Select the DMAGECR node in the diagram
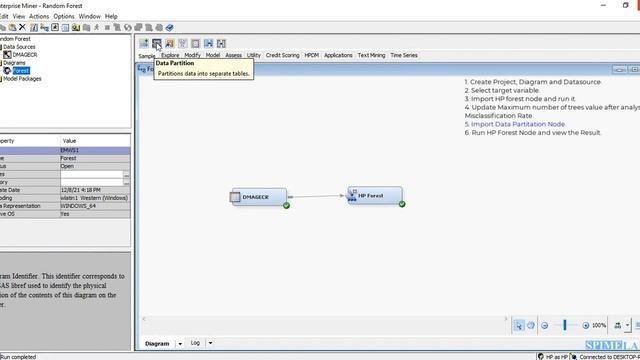The height and width of the screenshot is (360, 640). pos(258,197)
